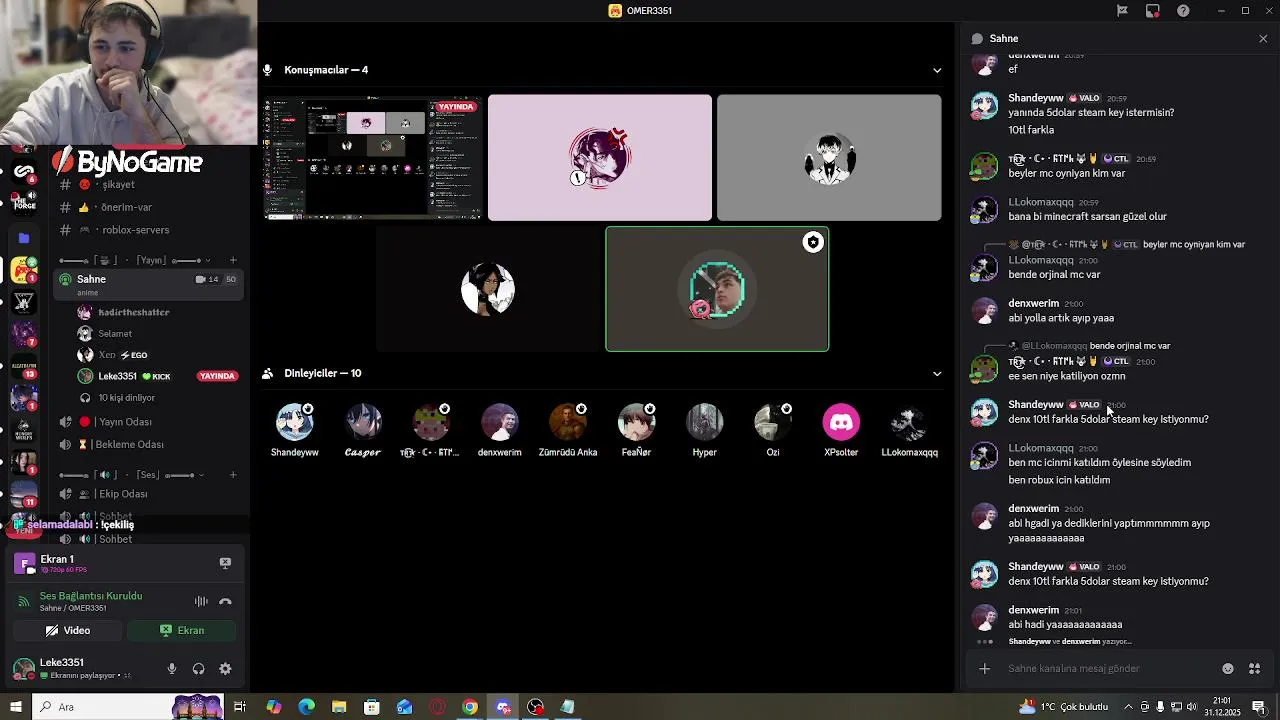Open the Windows Start menu
Screen dimensions: 1280x720
pyautogui.click(x=15, y=707)
